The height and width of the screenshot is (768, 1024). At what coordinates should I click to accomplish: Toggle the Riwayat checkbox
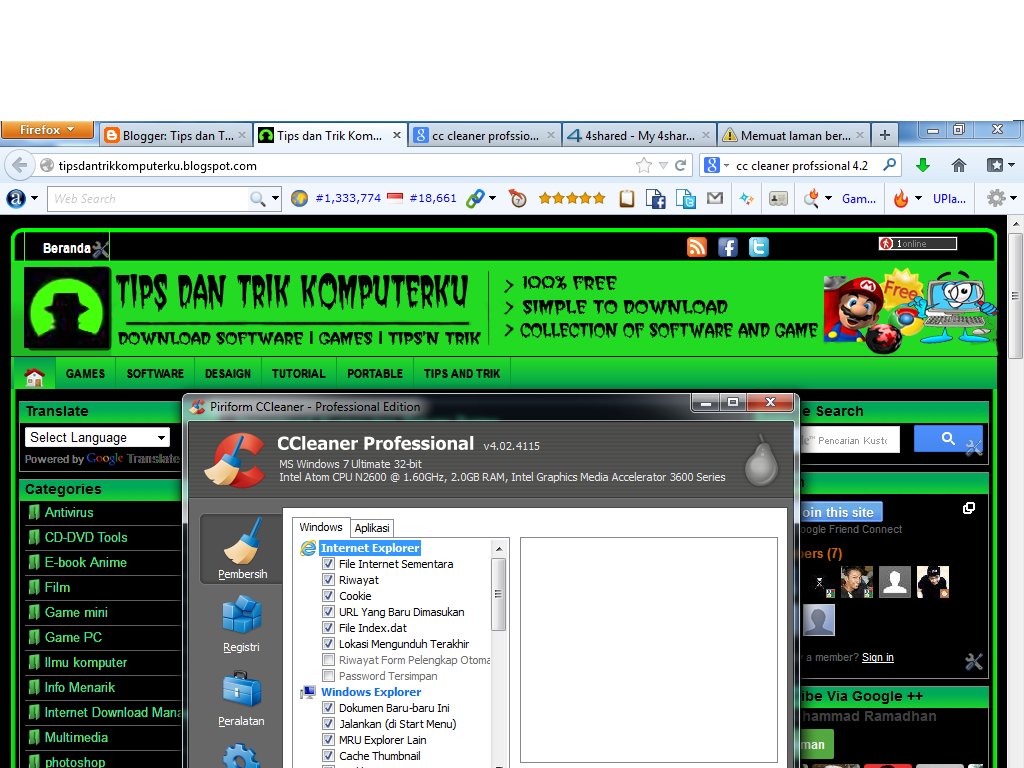pos(328,580)
